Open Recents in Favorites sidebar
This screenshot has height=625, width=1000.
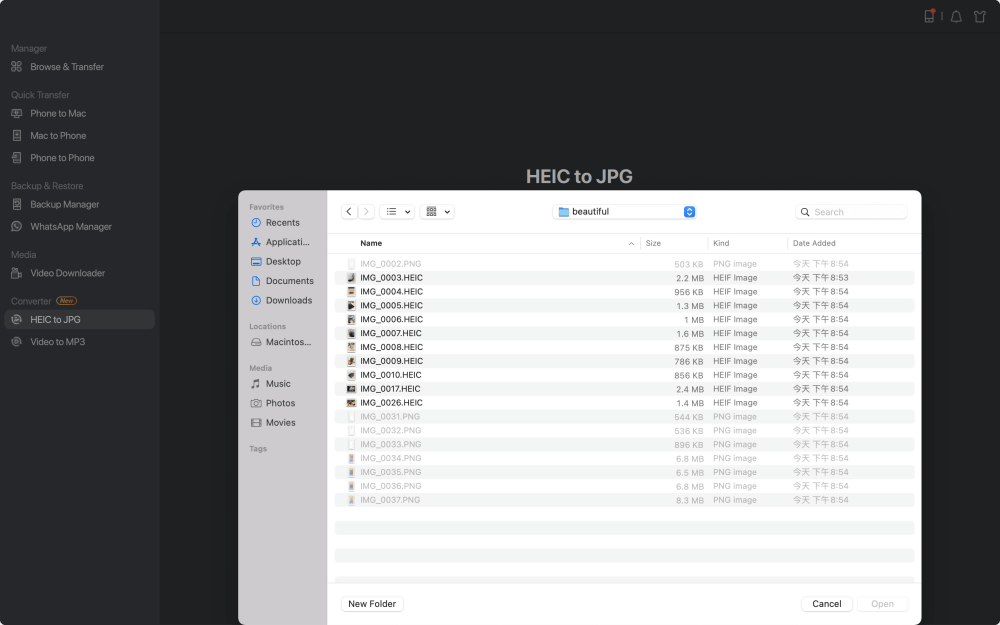point(282,223)
